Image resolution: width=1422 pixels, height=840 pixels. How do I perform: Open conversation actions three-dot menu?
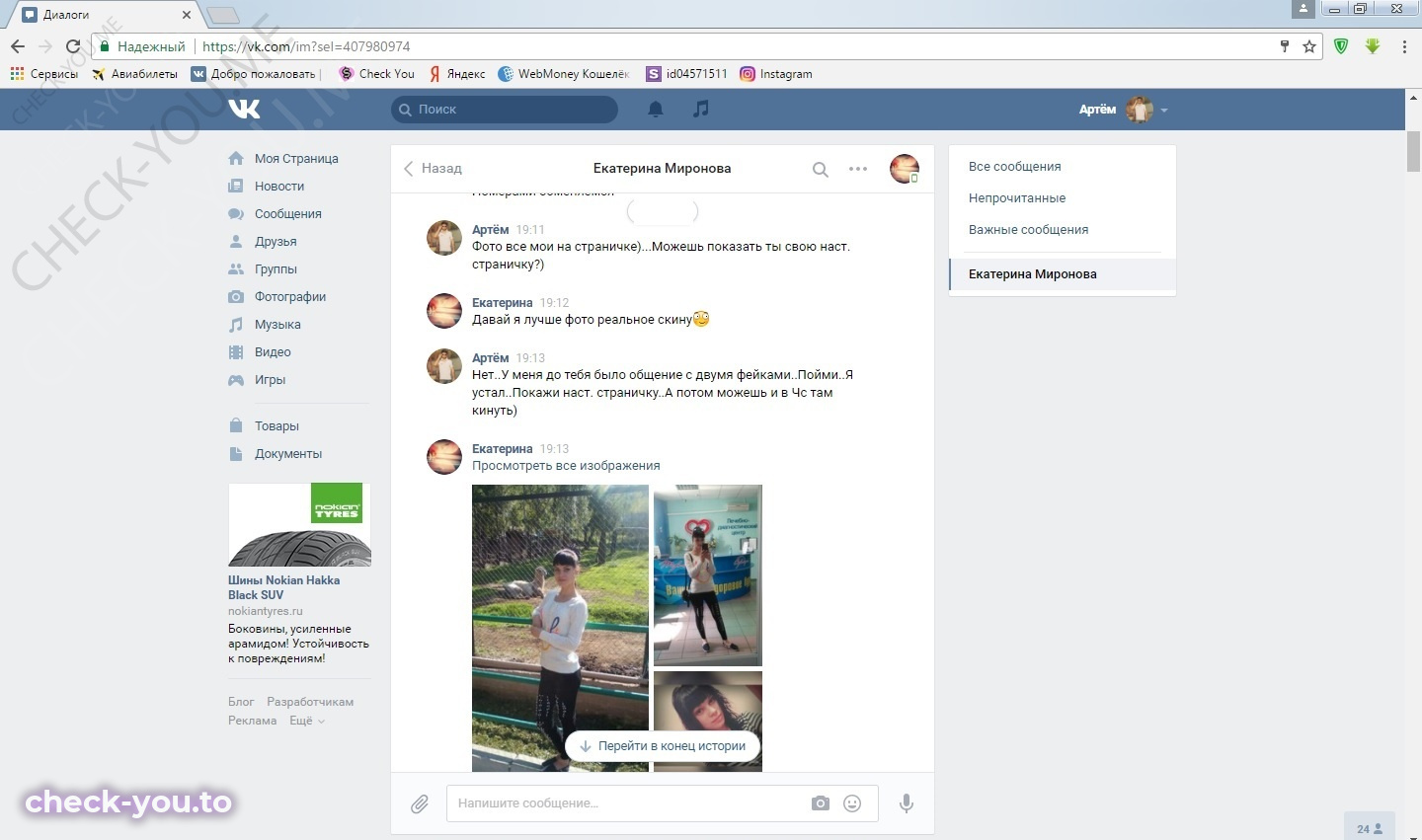coord(858,169)
